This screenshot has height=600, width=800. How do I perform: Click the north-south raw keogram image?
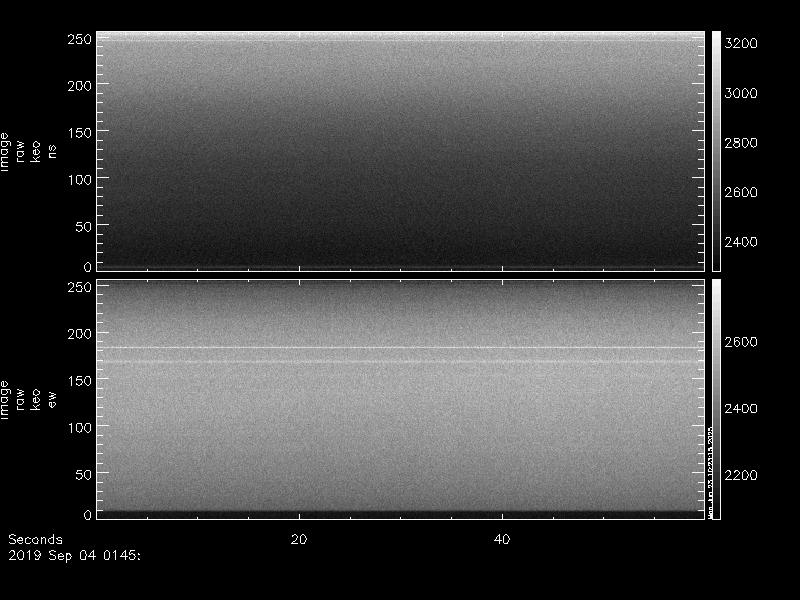tap(401, 151)
